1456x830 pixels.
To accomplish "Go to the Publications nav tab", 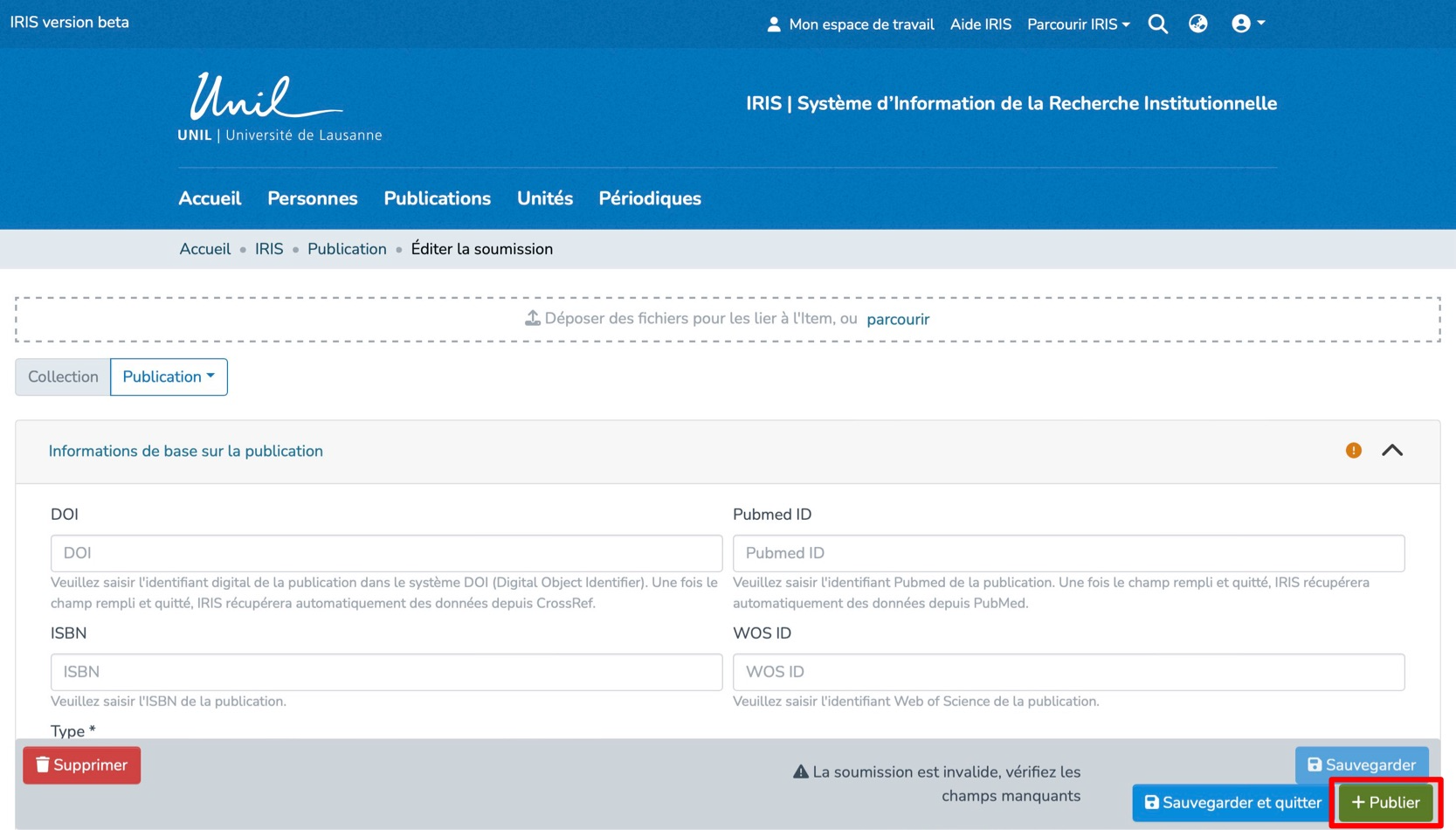I will click(x=437, y=199).
